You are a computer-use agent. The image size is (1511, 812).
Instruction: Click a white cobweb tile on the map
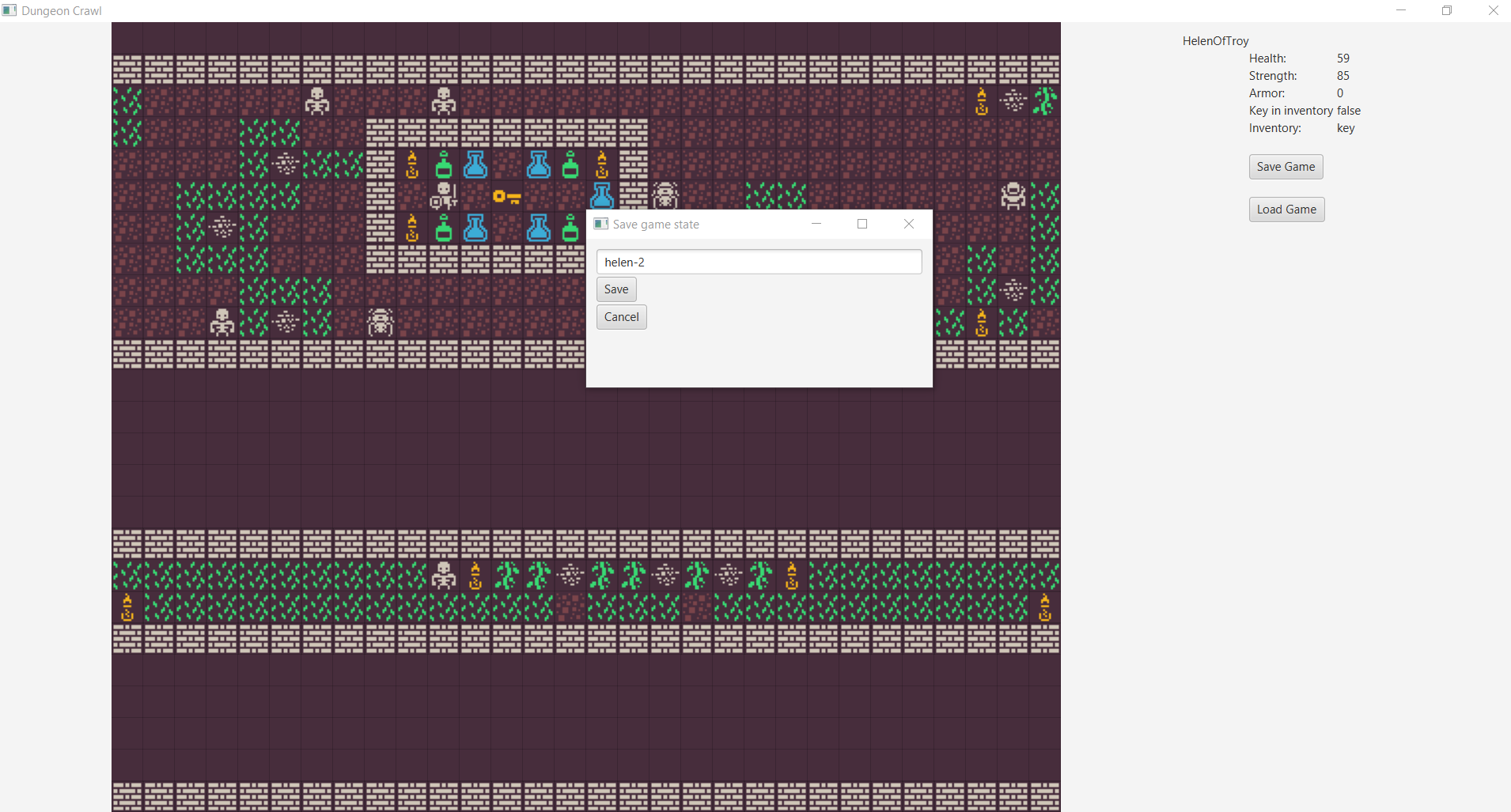pos(286,164)
